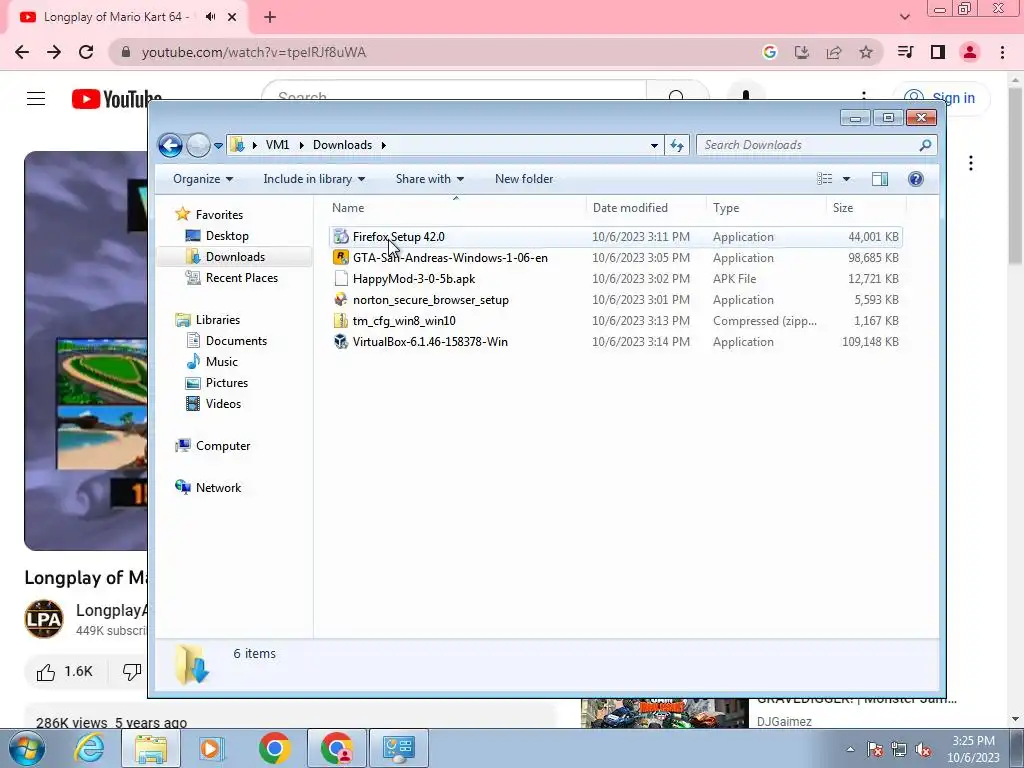Select VirtualBox-6.1.46-158378-Win installer

(616, 342)
